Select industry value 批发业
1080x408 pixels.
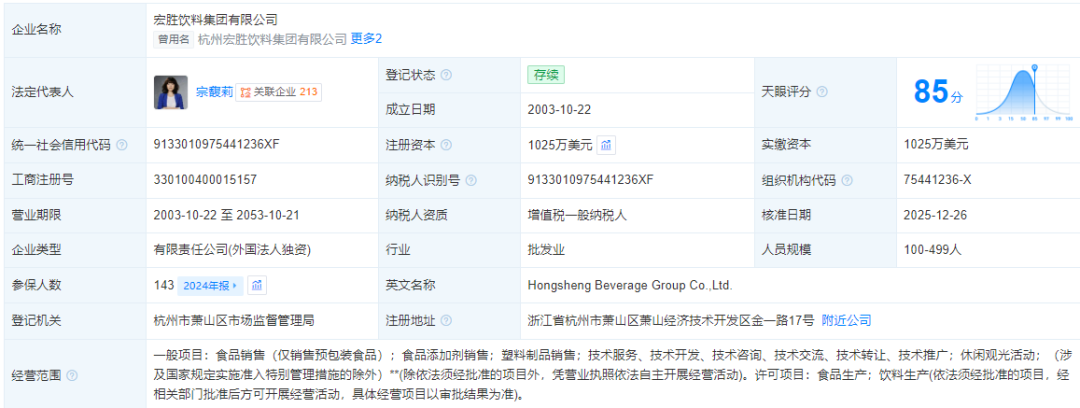(x=546, y=249)
